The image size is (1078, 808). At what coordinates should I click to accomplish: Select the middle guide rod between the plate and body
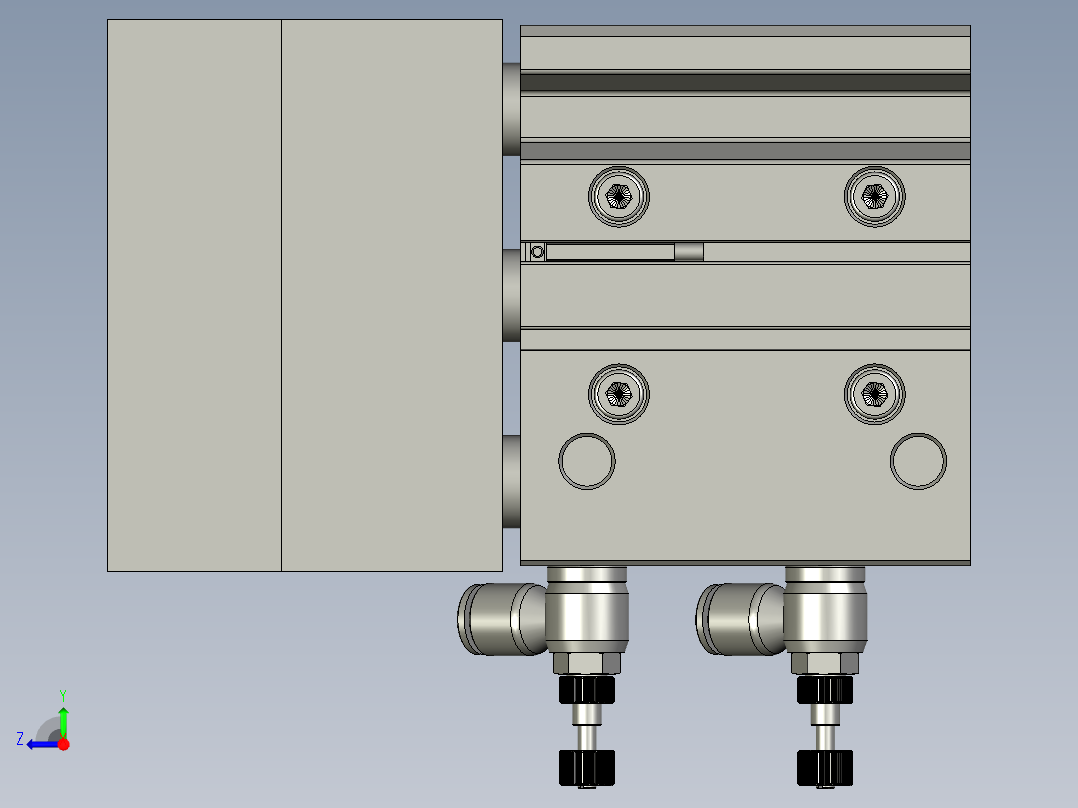pyautogui.click(x=511, y=295)
